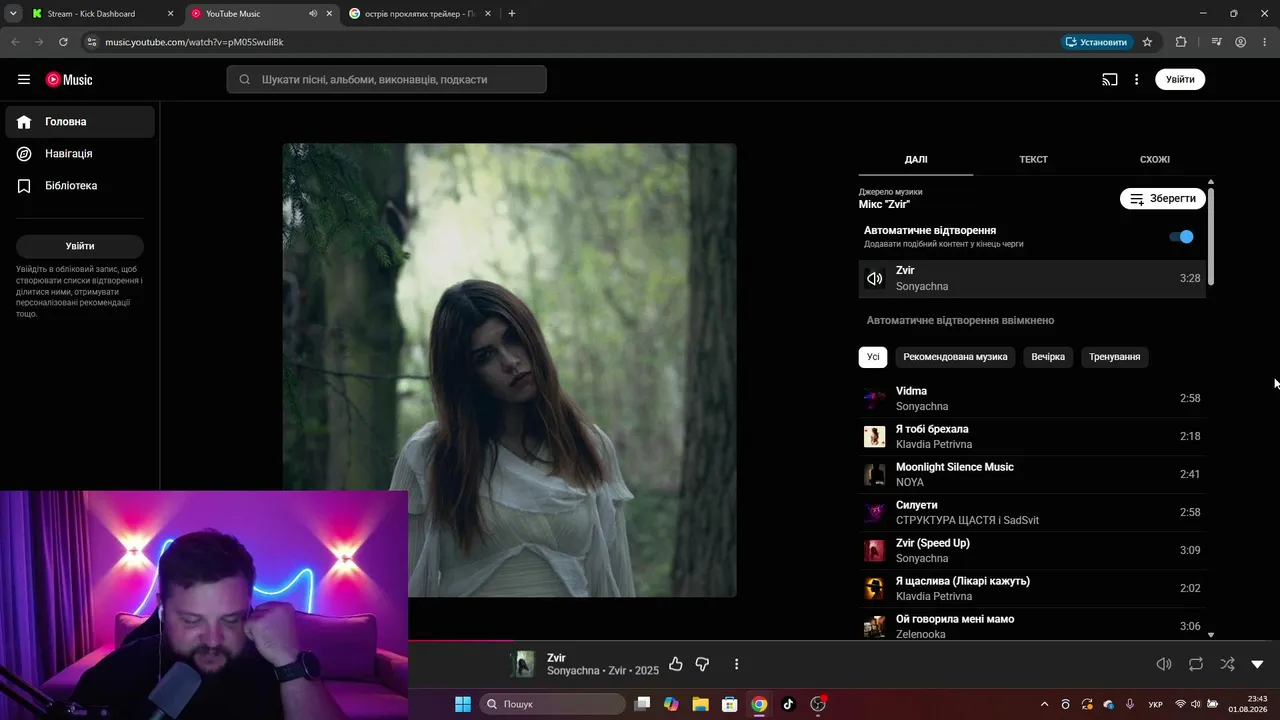1280x720 pixels.
Task: Toggle Автоматичне відтворення switch
Action: (1181, 237)
